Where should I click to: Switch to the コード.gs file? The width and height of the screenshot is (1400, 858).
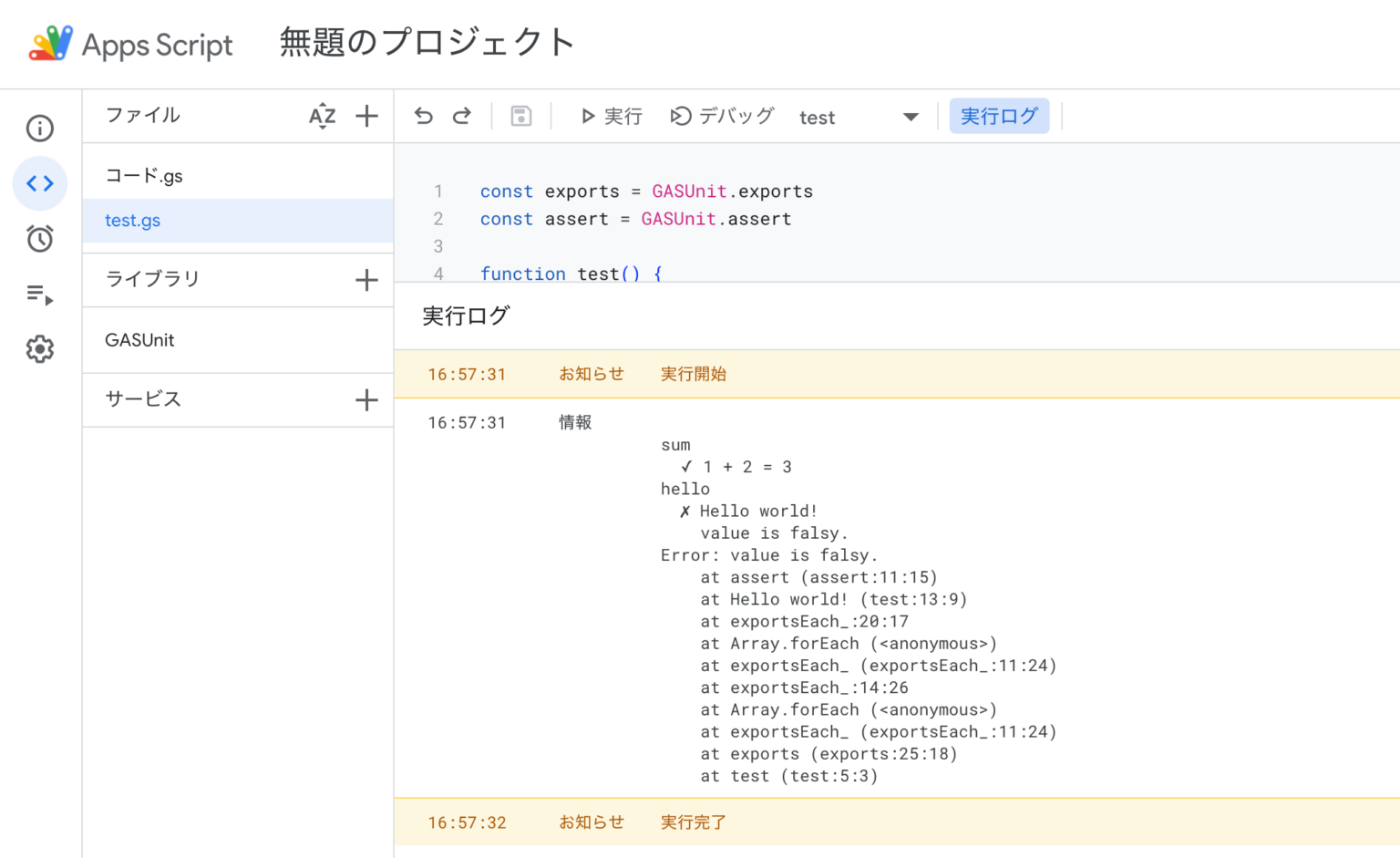tap(143, 175)
